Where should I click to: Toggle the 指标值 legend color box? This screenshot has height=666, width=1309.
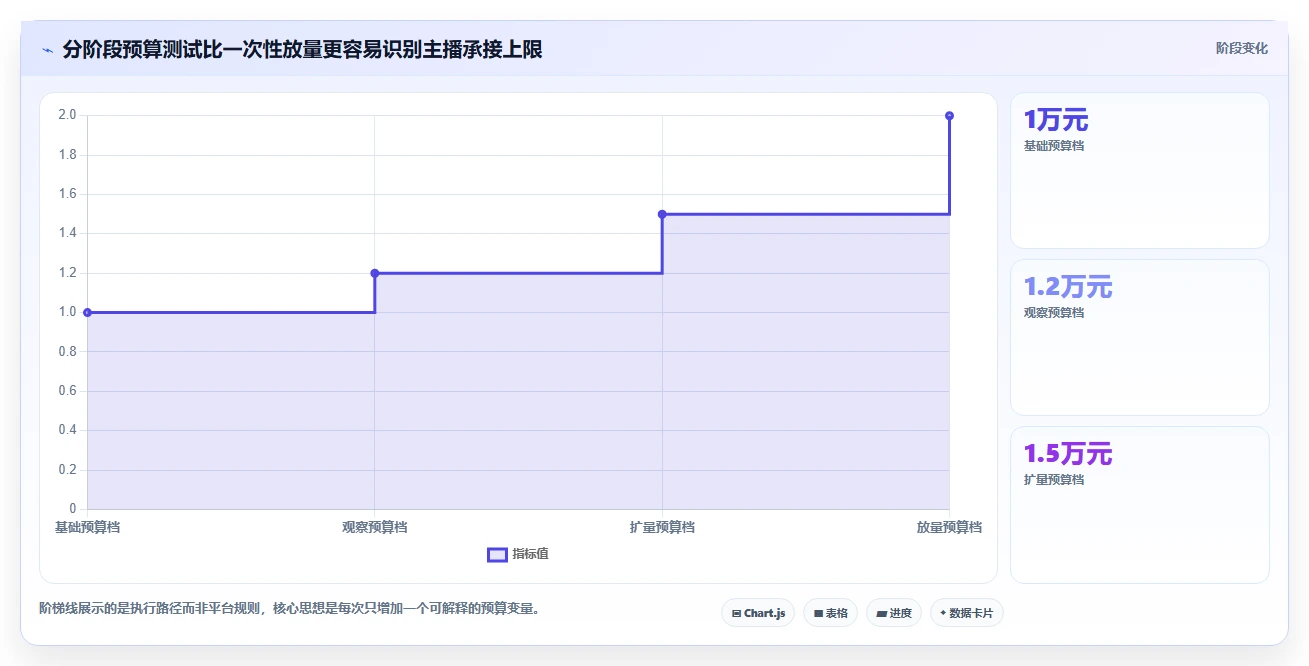(x=497, y=555)
